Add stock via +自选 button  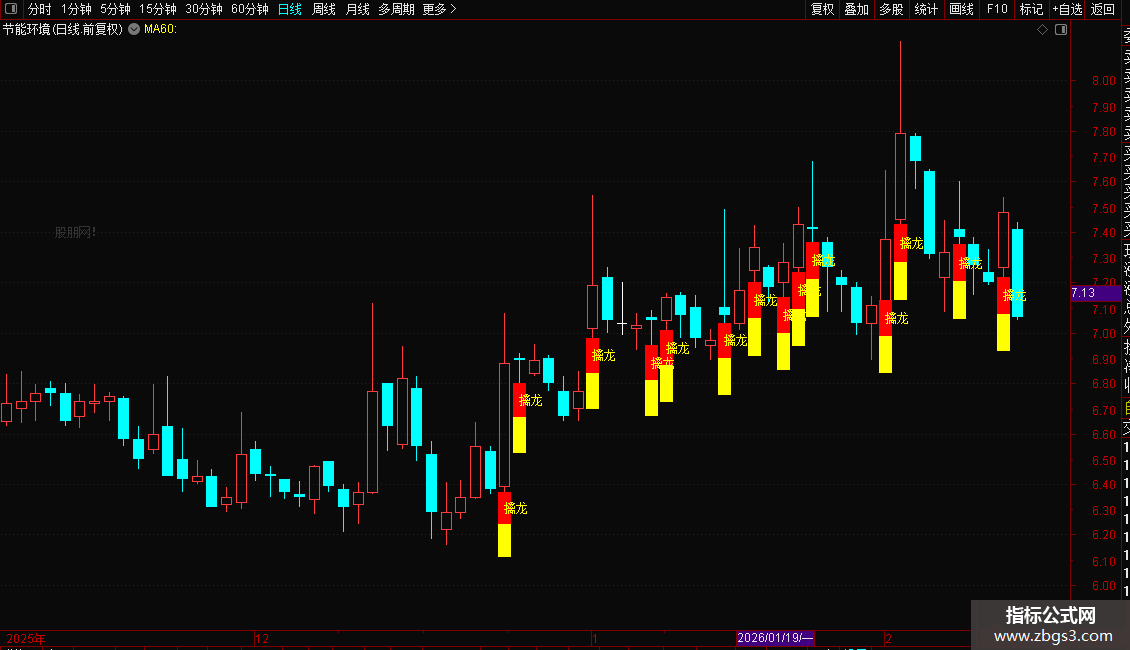(x=1067, y=9)
